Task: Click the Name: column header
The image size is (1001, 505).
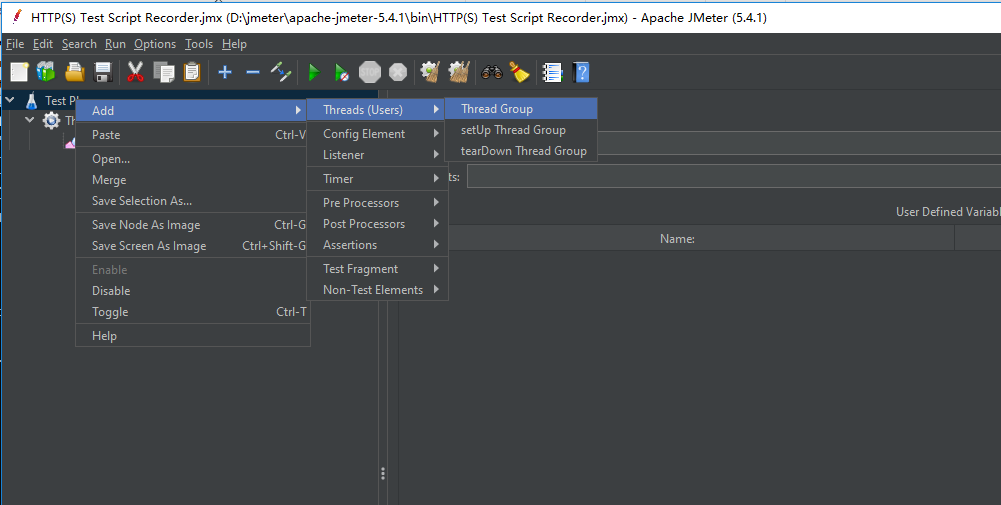Action: click(x=677, y=239)
